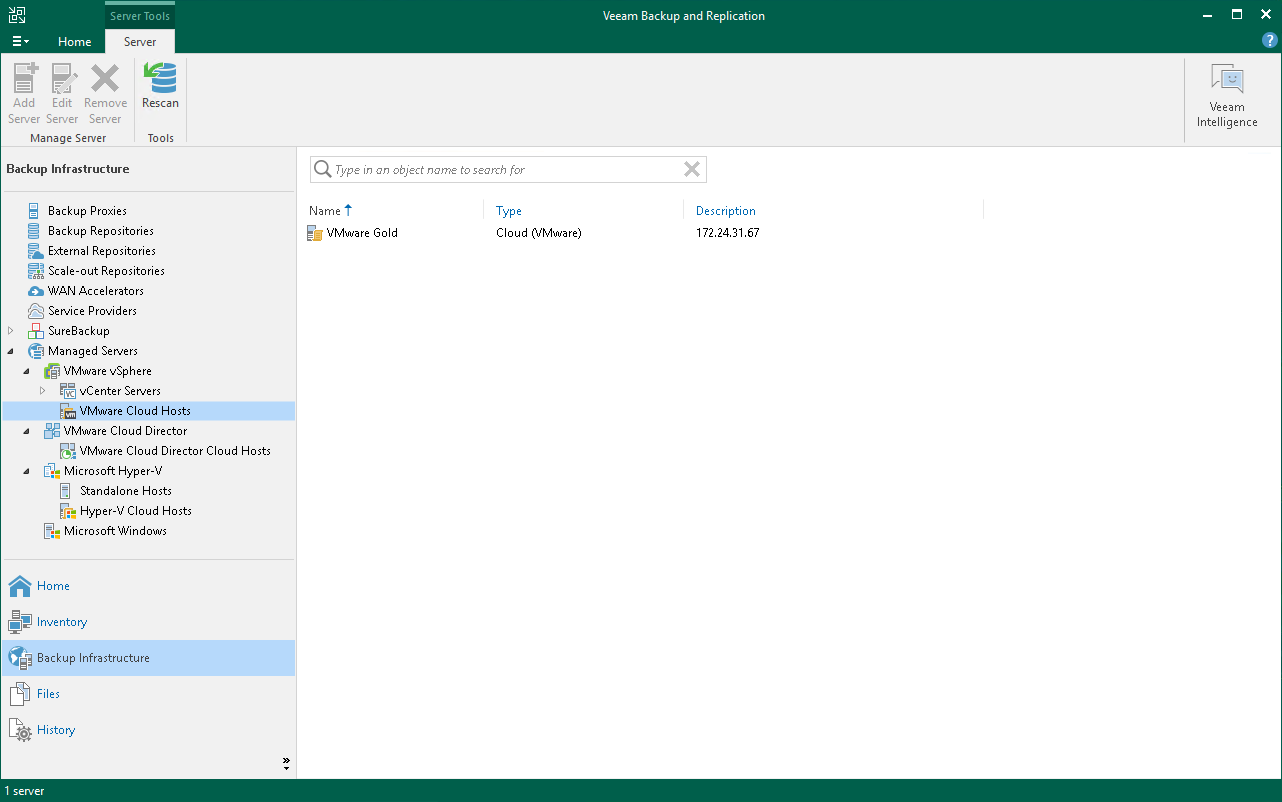Click the Microsoft Windows icon
Image resolution: width=1282 pixels, height=802 pixels.
52,531
